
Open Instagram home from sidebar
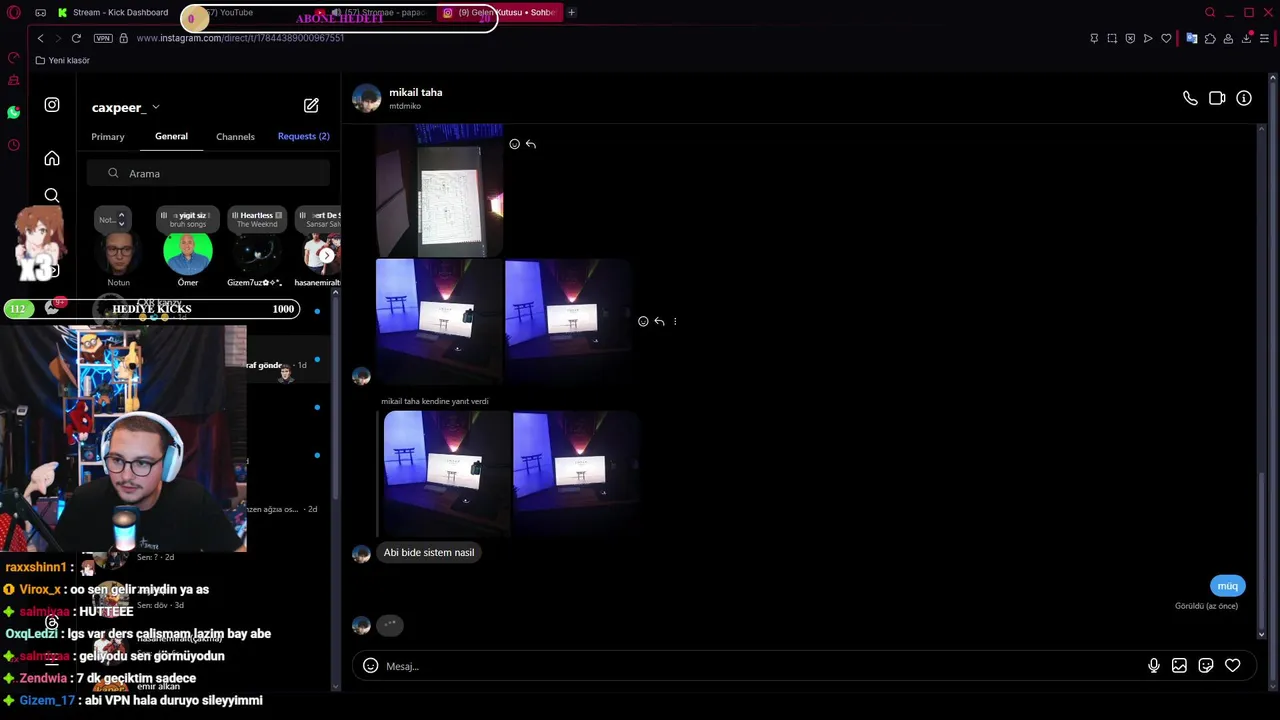tap(52, 158)
